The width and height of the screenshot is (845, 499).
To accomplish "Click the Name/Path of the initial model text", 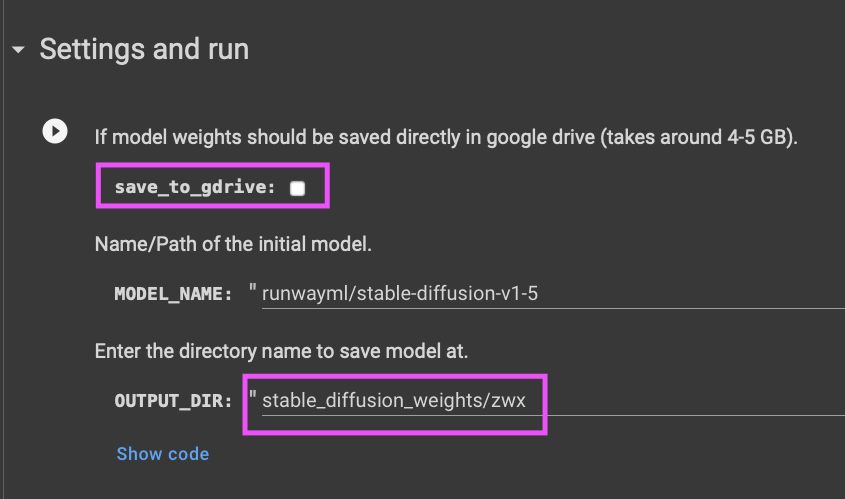I will (233, 244).
